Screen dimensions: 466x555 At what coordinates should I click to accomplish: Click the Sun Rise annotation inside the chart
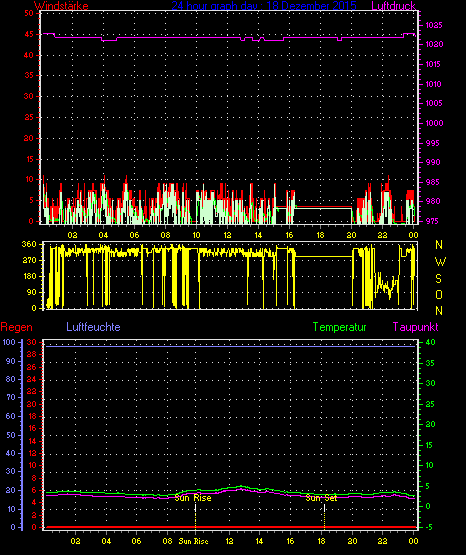pyautogui.click(x=193, y=498)
